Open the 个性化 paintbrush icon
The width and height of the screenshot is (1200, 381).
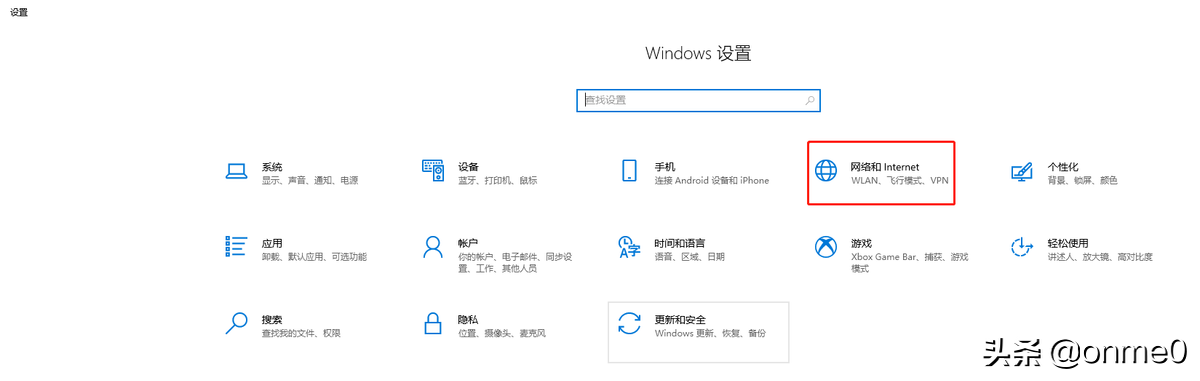(1022, 172)
